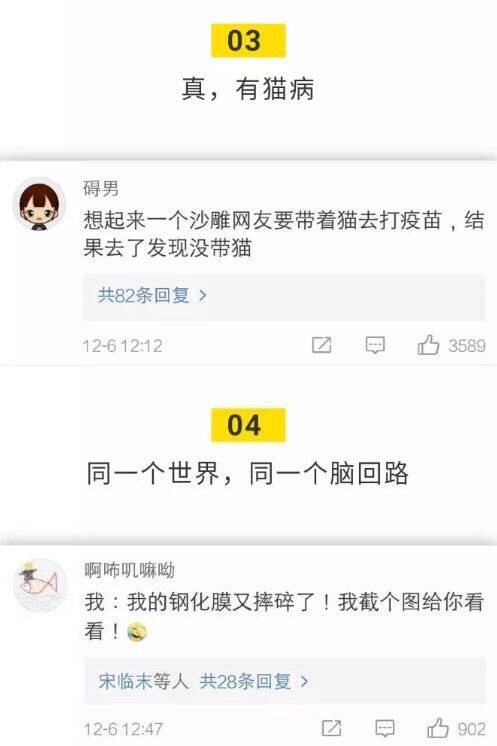Tap the 902 like count
Image resolution: width=497 pixels, height=746 pixels.
click(471, 729)
